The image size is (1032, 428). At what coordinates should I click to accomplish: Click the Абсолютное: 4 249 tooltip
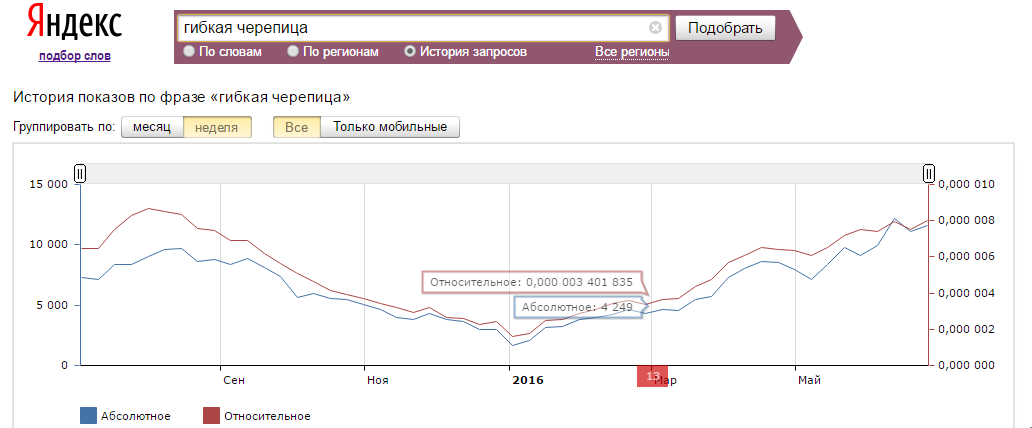(x=577, y=307)
